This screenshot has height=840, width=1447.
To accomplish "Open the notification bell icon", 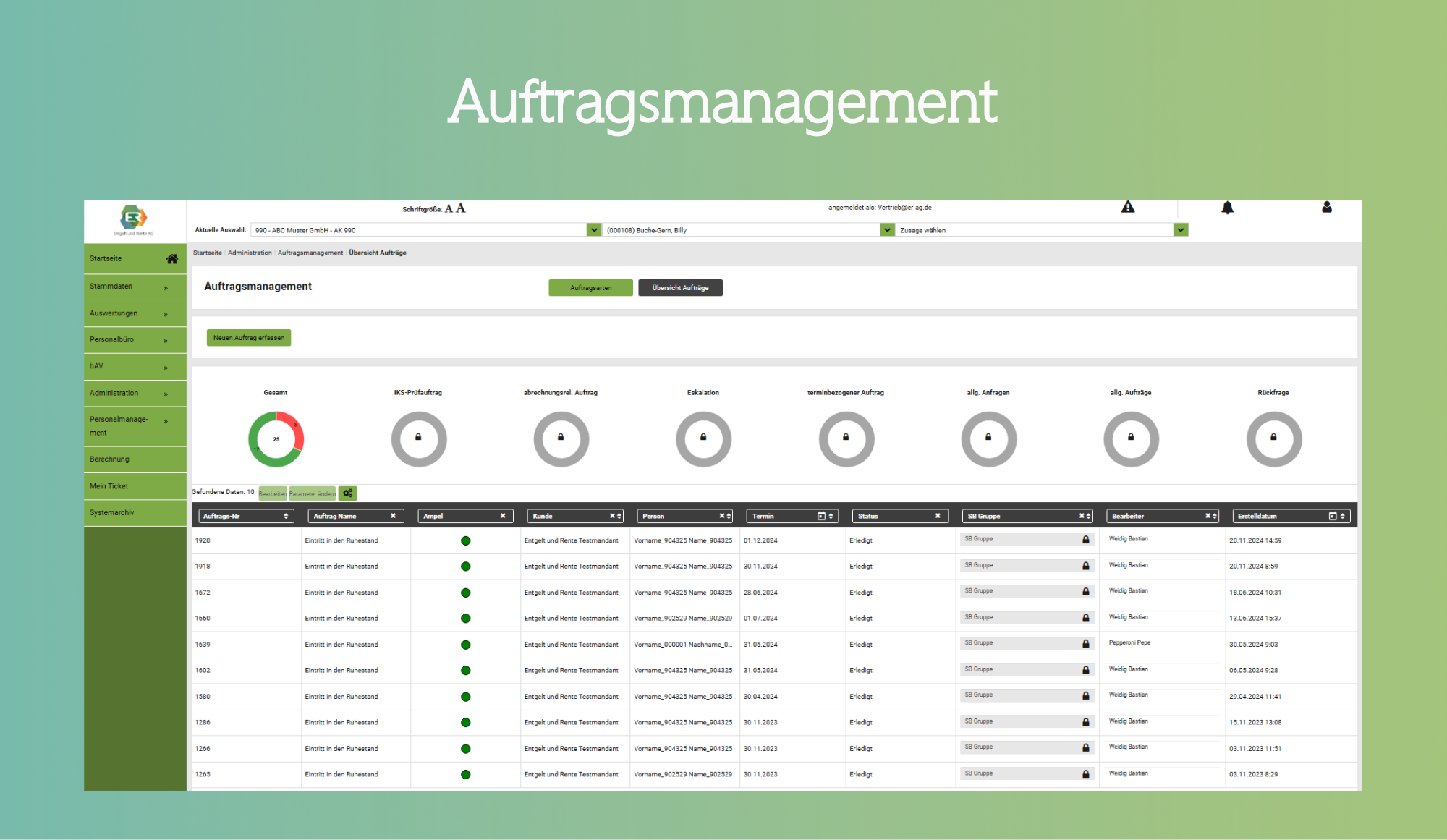I will (1227, 208).
